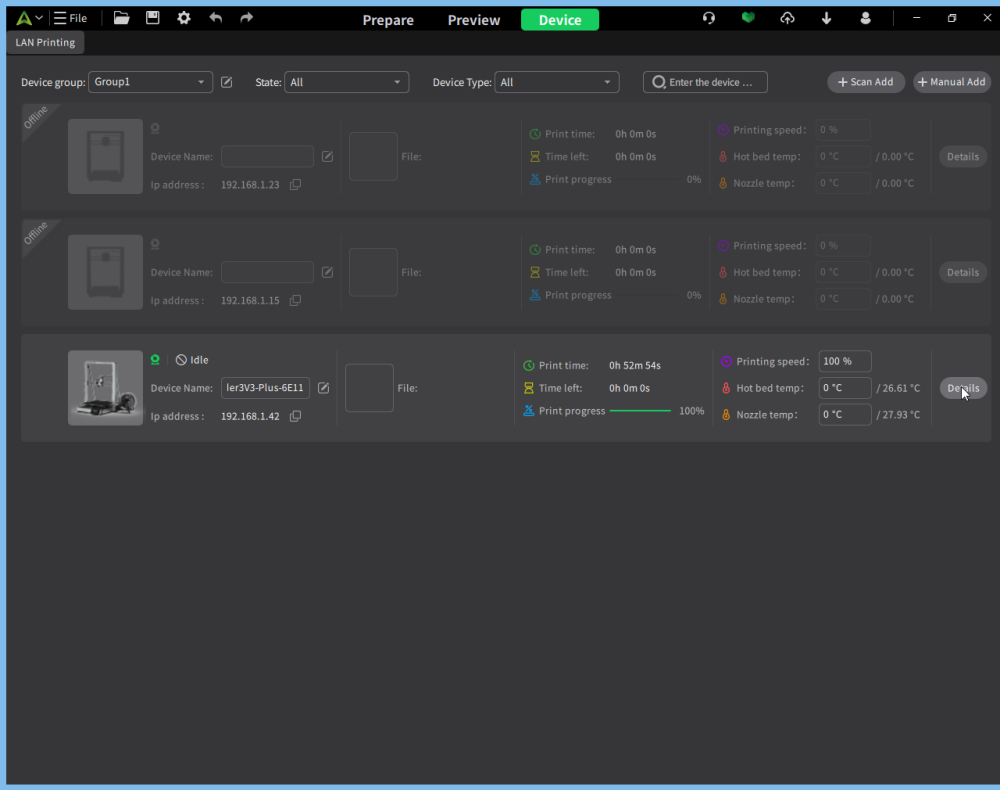Copy IP address 192.168.1.23
Screen dimensions: 1000x790
tap(295, 184)
